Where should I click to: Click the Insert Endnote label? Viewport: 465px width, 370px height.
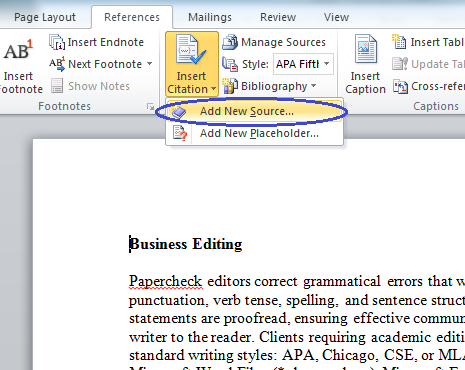click(x=106, y=42)
